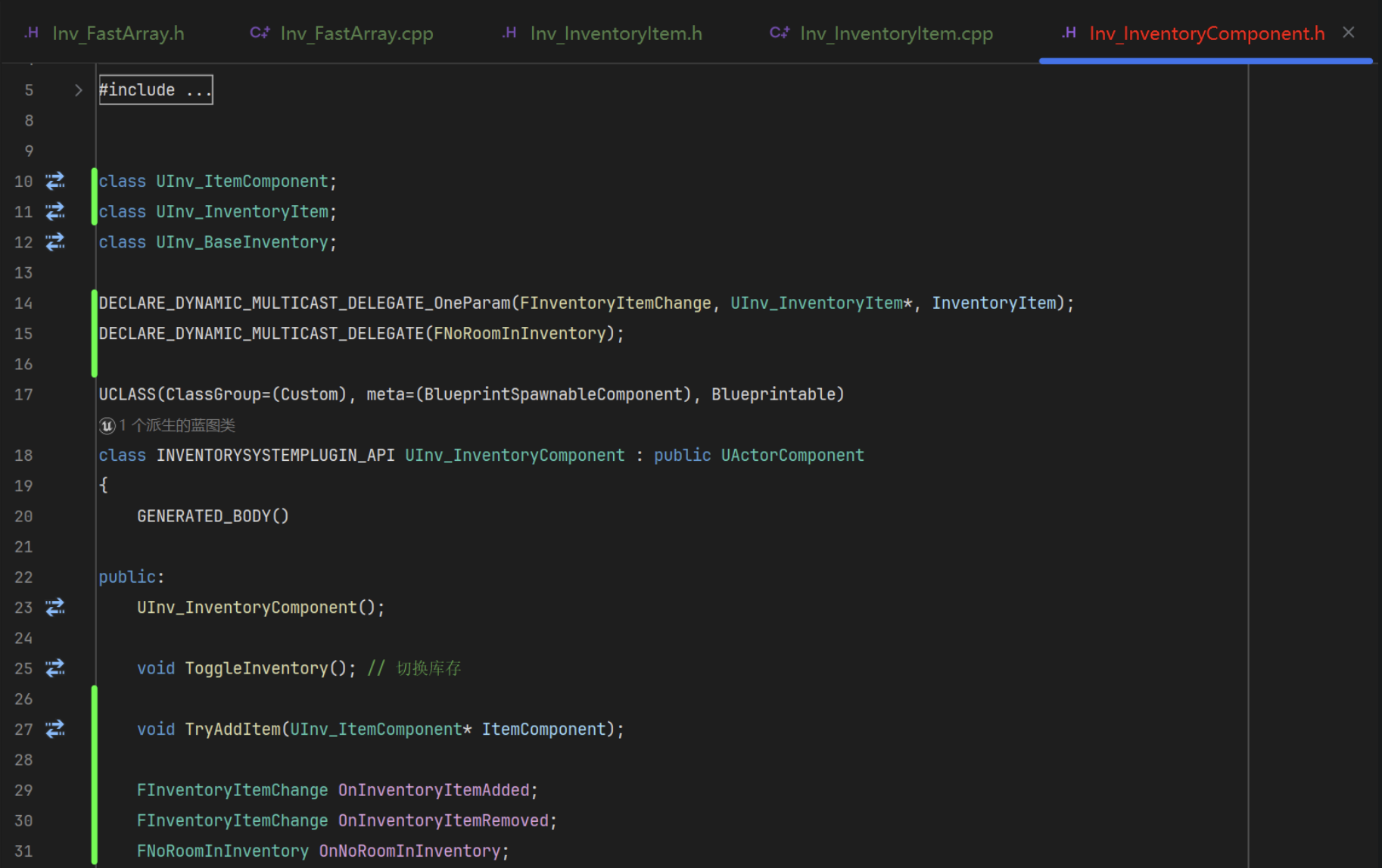Click the navigation gutter icon on line 11

point(55,211)
